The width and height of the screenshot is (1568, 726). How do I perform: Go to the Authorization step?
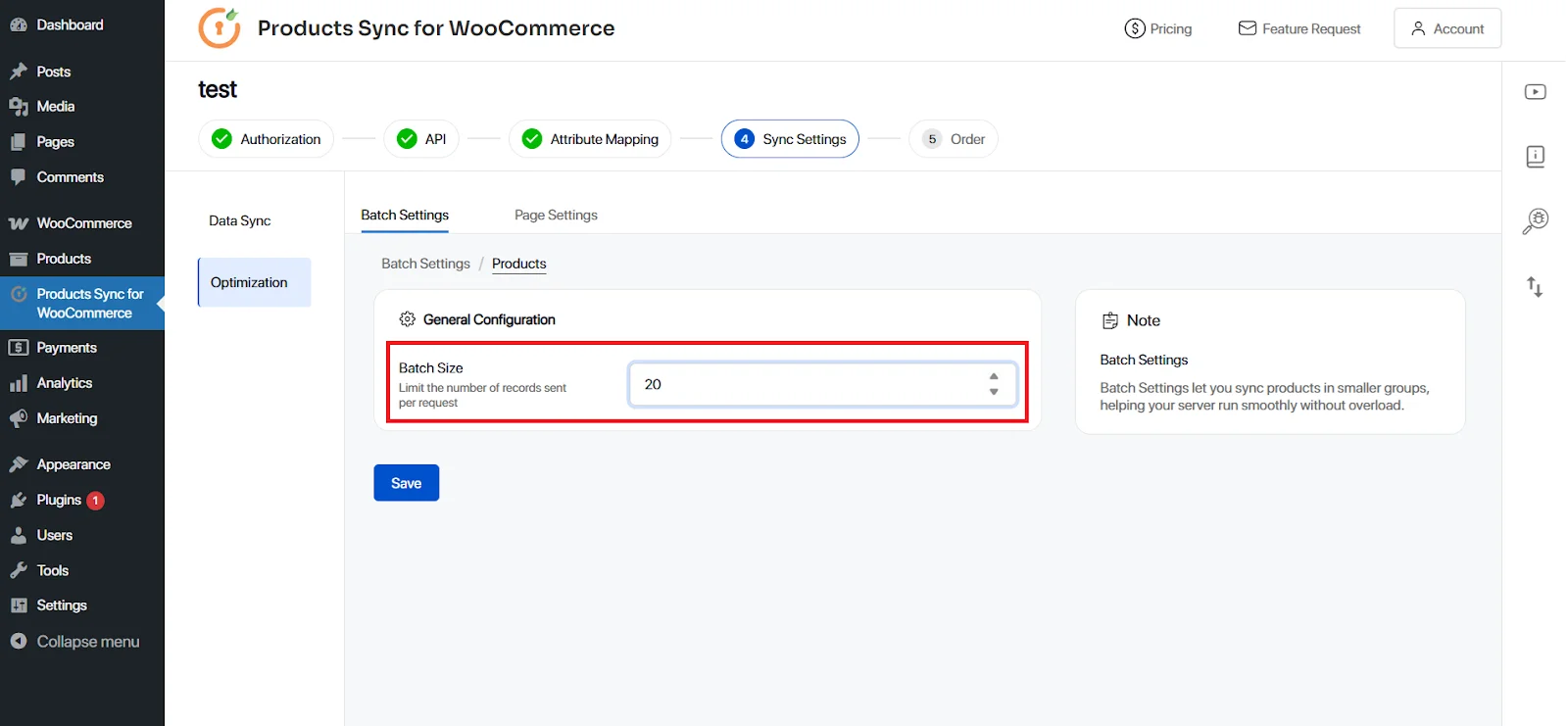266,139
